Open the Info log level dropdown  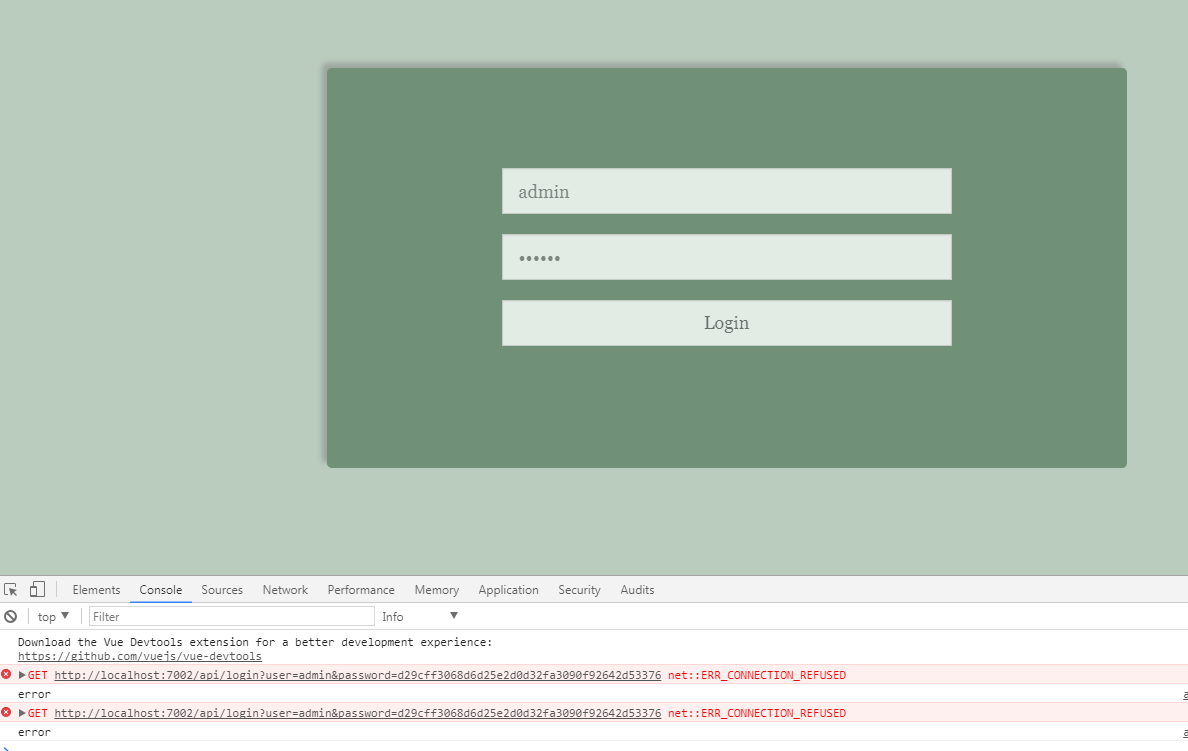(420, 617)
